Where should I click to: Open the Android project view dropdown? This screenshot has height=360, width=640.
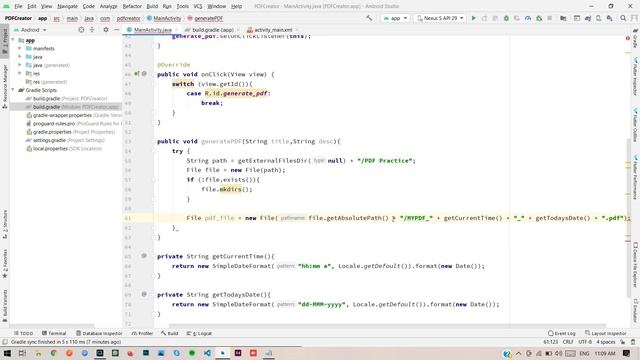click(30, 30)
